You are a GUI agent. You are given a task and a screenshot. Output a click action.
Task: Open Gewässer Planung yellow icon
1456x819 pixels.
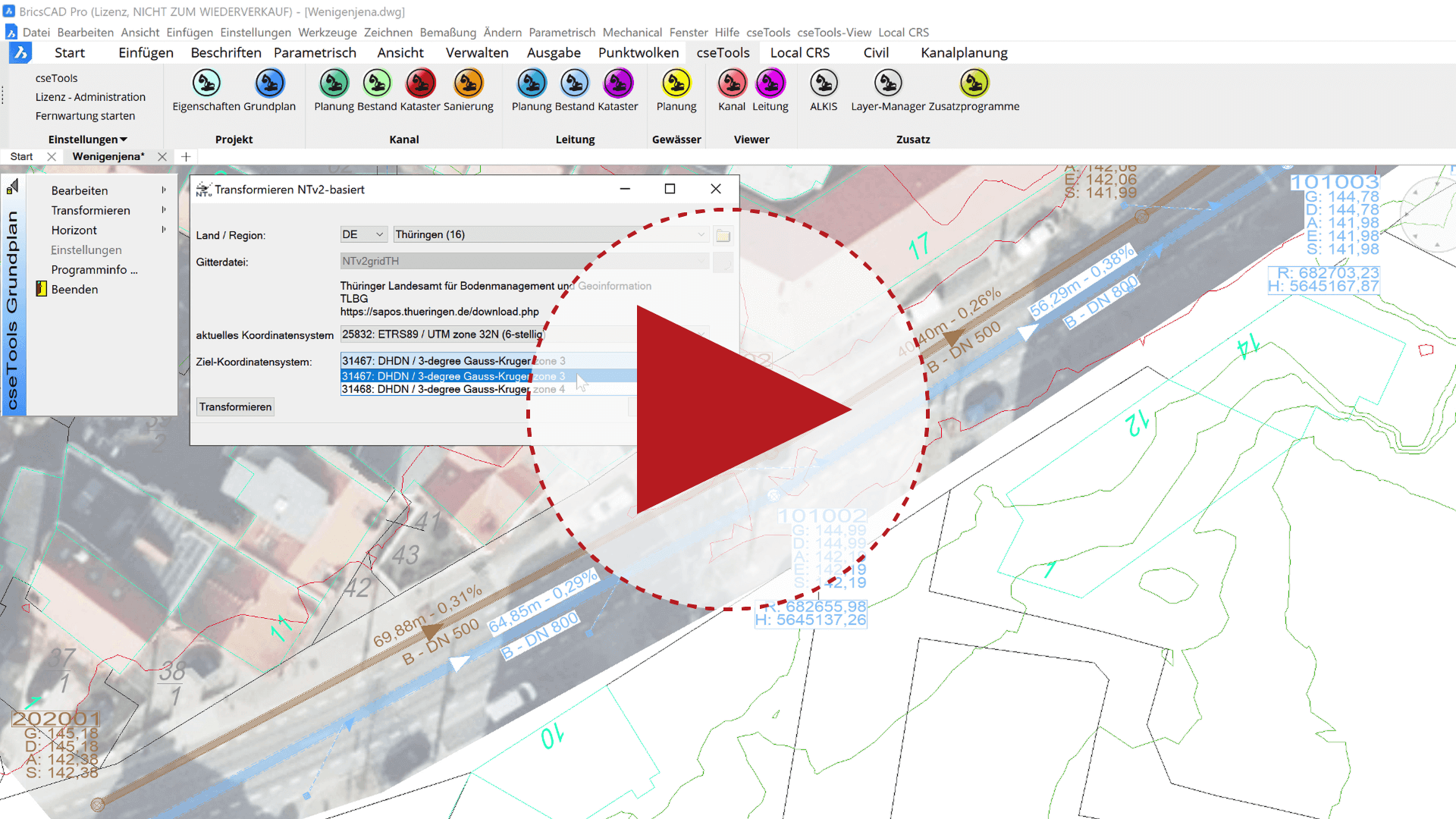(x=676, y=83)
